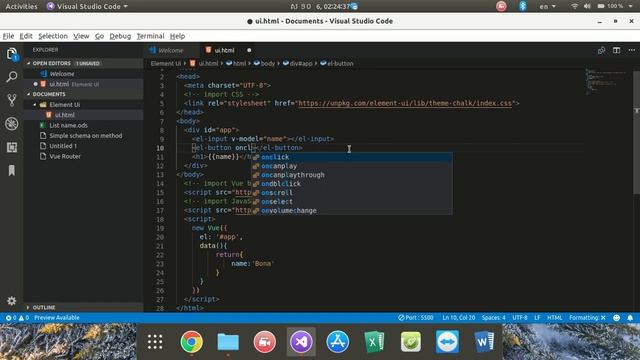640x360 pixels.
Task: Choose onvolumechange from the suggestions
Action: coord(351,211)
